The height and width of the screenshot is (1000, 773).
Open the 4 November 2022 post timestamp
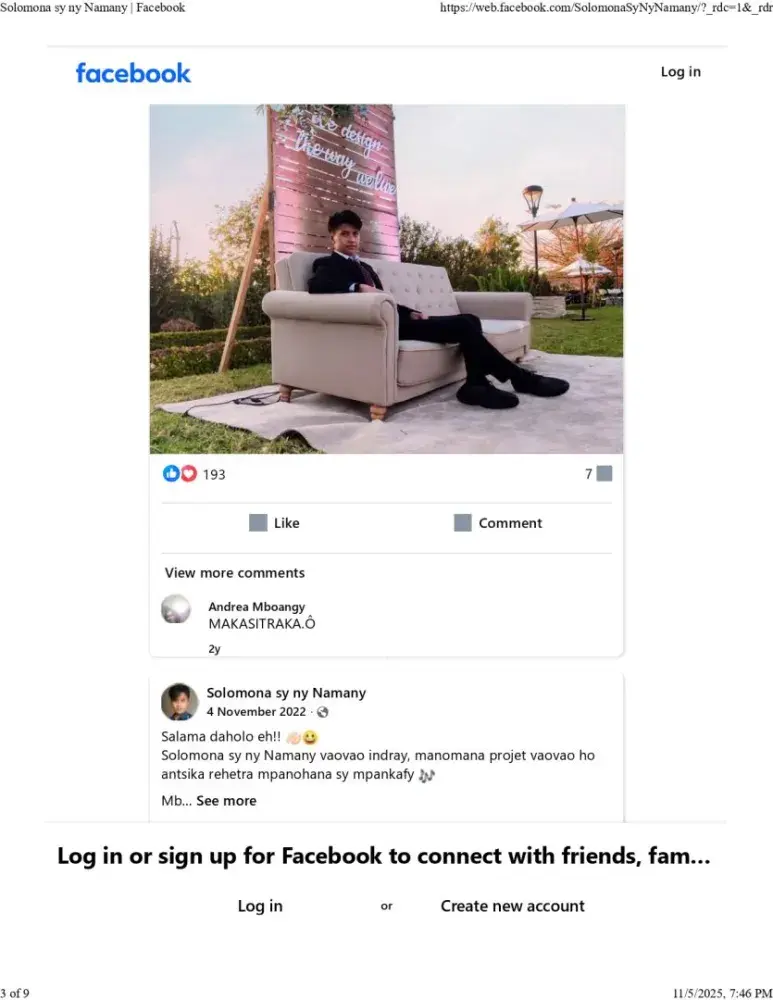(x=256, y=711)
